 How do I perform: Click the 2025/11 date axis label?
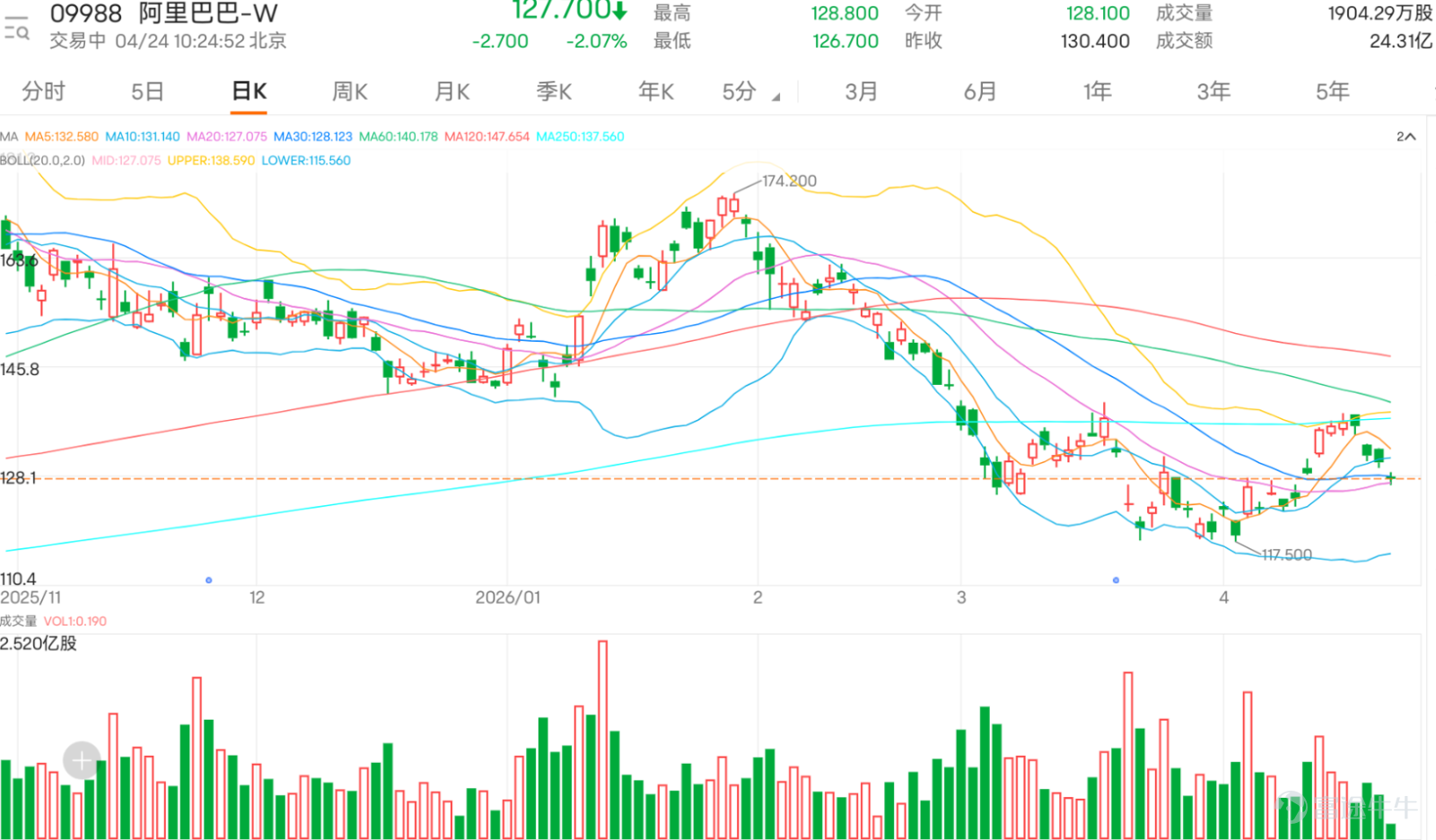31,598
